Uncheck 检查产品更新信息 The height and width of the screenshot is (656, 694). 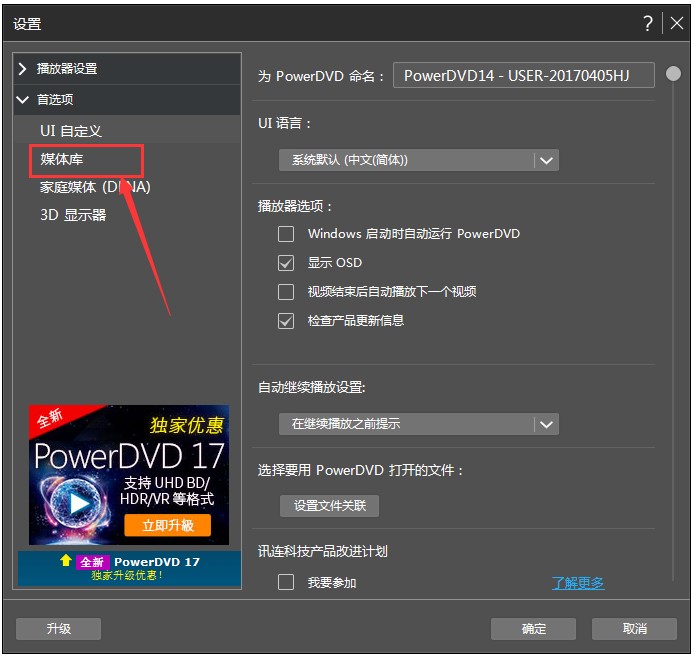286,321
